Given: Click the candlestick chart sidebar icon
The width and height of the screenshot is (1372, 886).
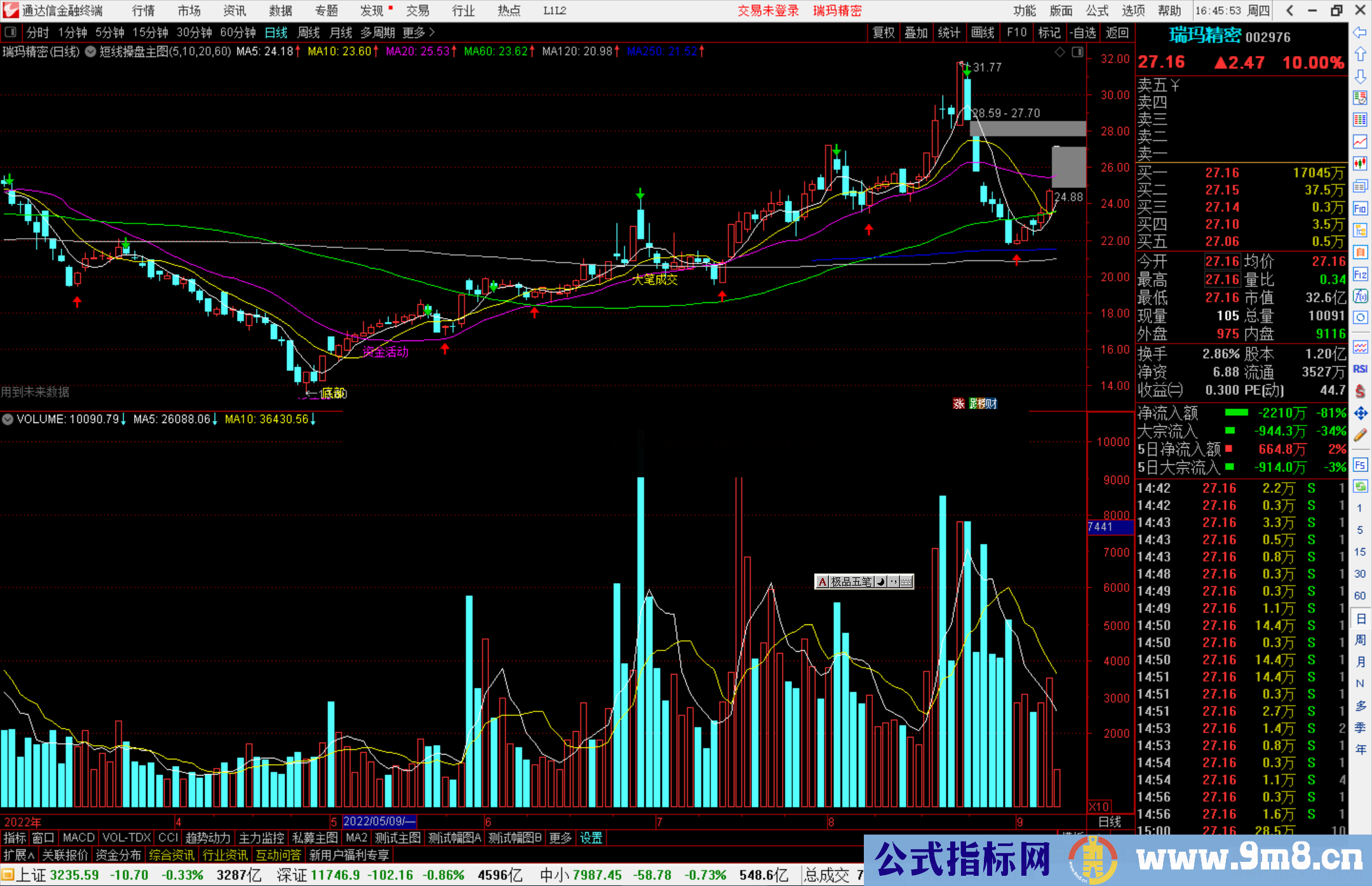Looking at the screenshot, I should [1360, 164].
